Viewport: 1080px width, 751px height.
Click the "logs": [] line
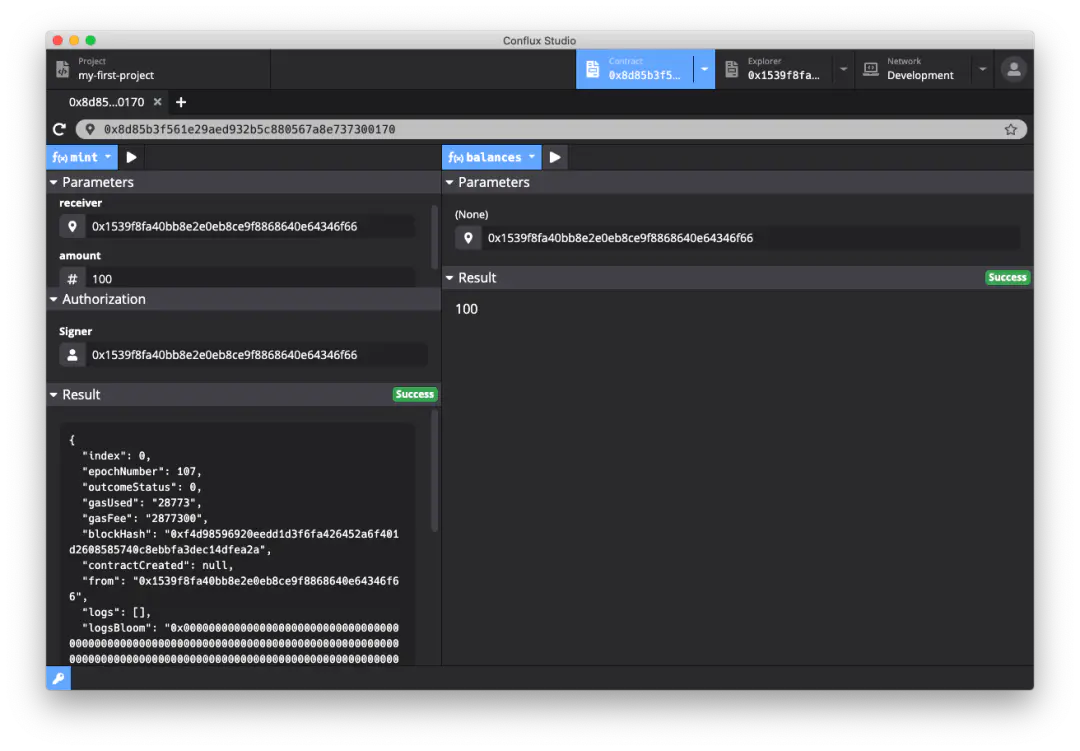pyautogui.click(x=116, y=612)
